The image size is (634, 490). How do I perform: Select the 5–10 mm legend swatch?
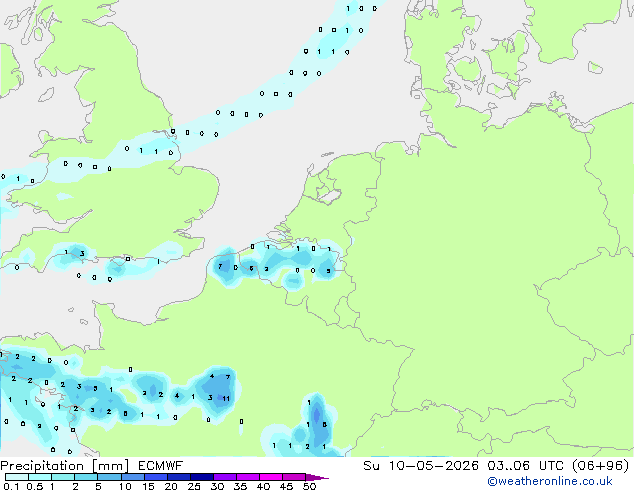tap(109, 477)
